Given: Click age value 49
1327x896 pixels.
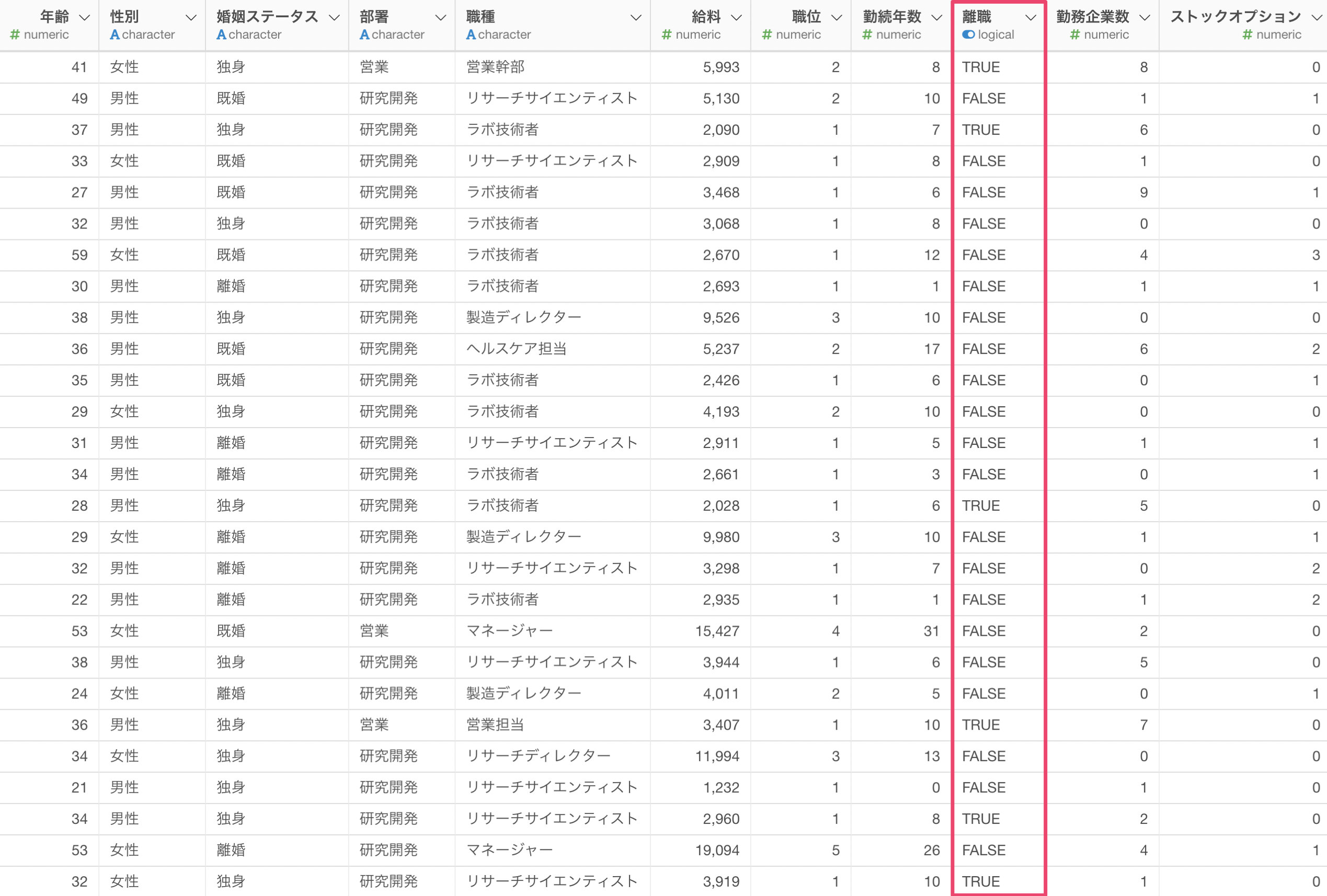Looking at the screenshot, I should point(79,99).
